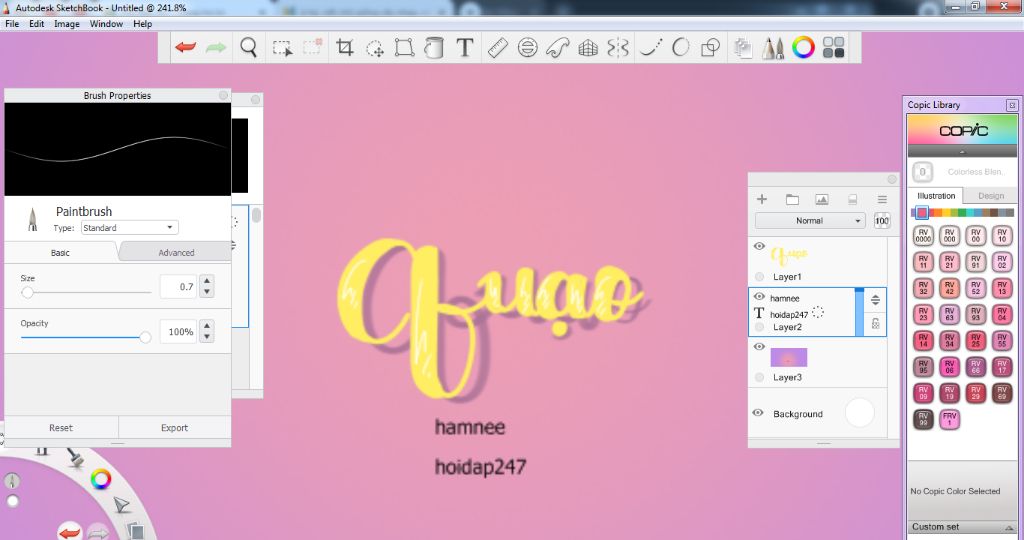Select the Basic brush tab
1024x540 pixels.
60,253
